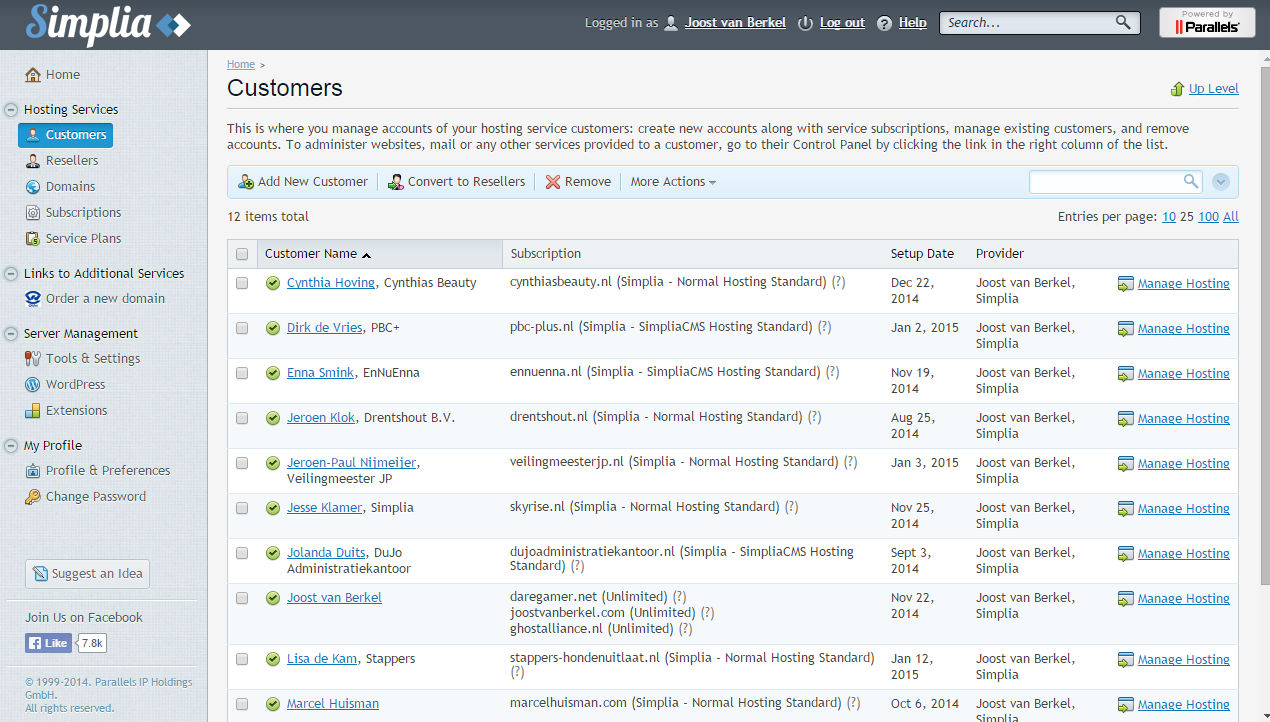Click into the customer list search field
Screen dimensions: 1270x722
click(x=1106, y=181)
